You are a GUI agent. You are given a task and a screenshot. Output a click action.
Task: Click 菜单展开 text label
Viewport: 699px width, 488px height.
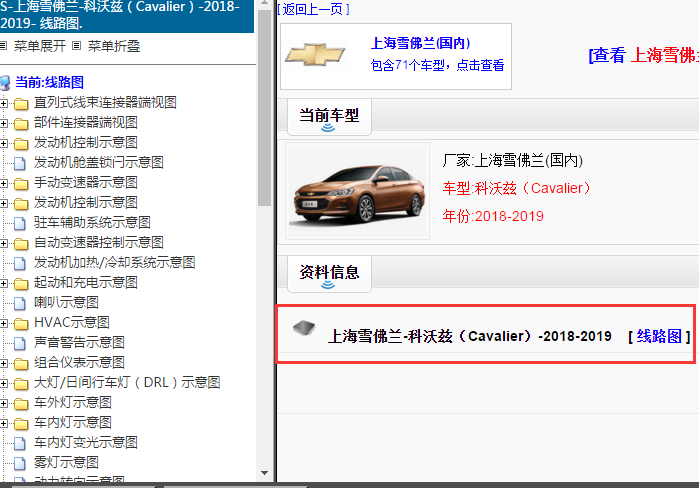pos(40,46)
